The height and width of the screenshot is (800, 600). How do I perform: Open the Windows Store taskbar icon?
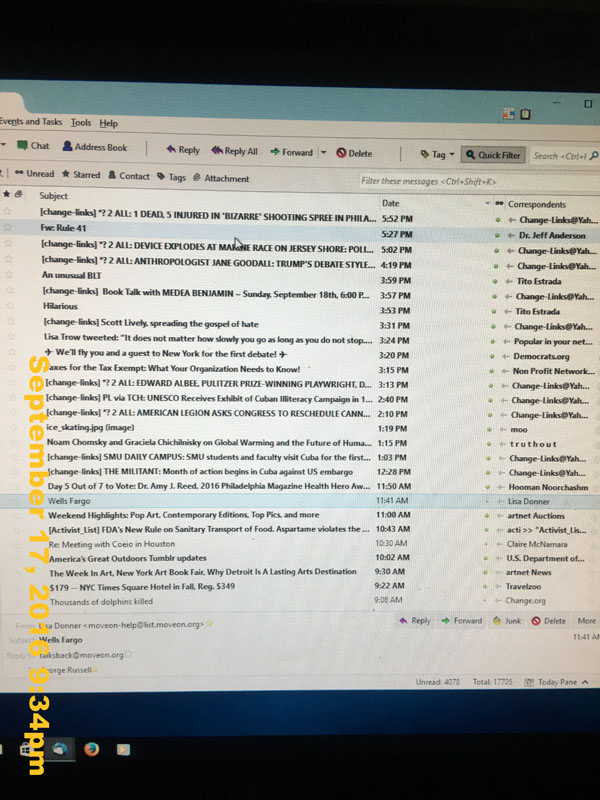(x=27, y=748)
